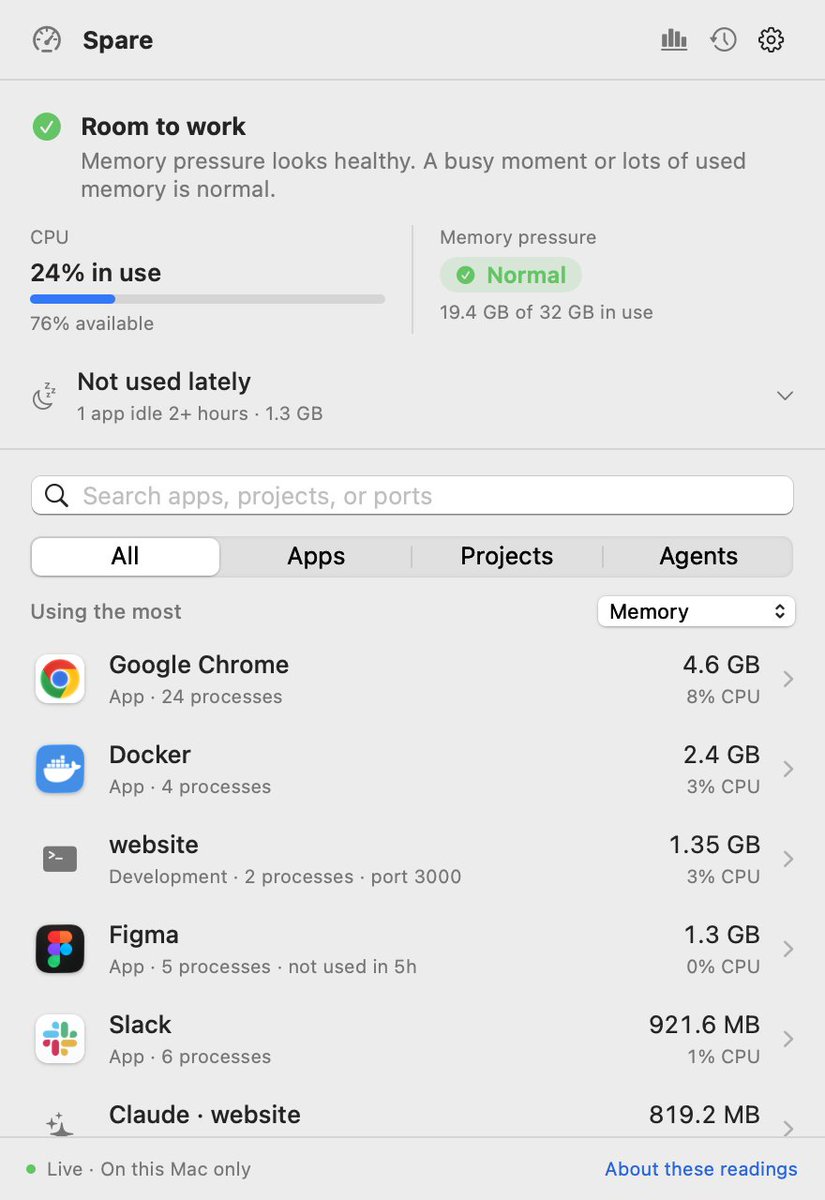
Task: Click the Google Chrome app icon
Action: [x=60, y=680]
